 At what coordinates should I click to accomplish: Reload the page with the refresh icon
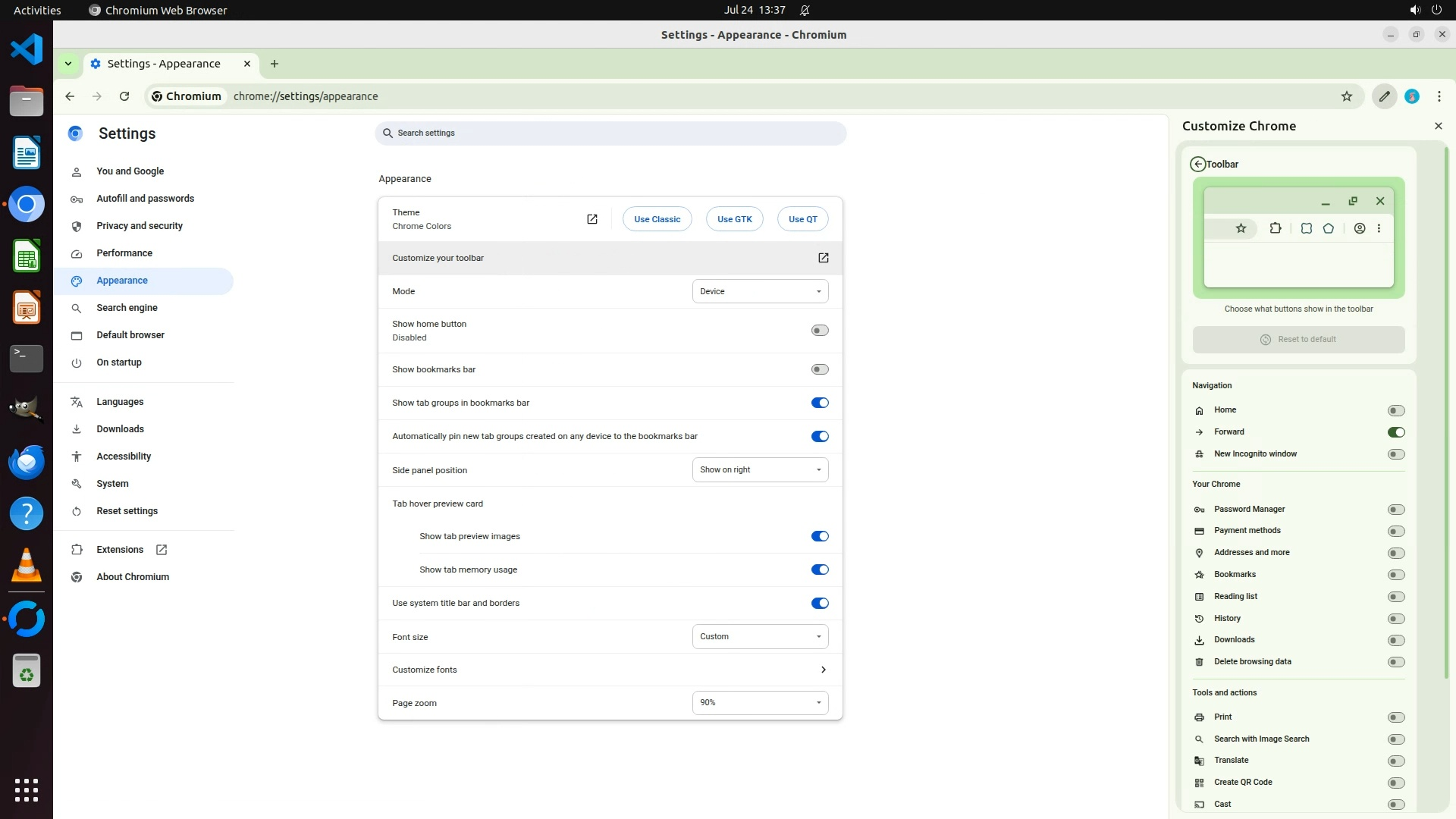(124, 96)
